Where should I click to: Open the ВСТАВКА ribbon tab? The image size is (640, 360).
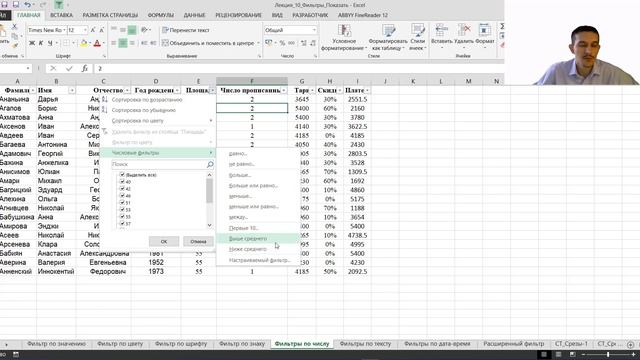61,15
